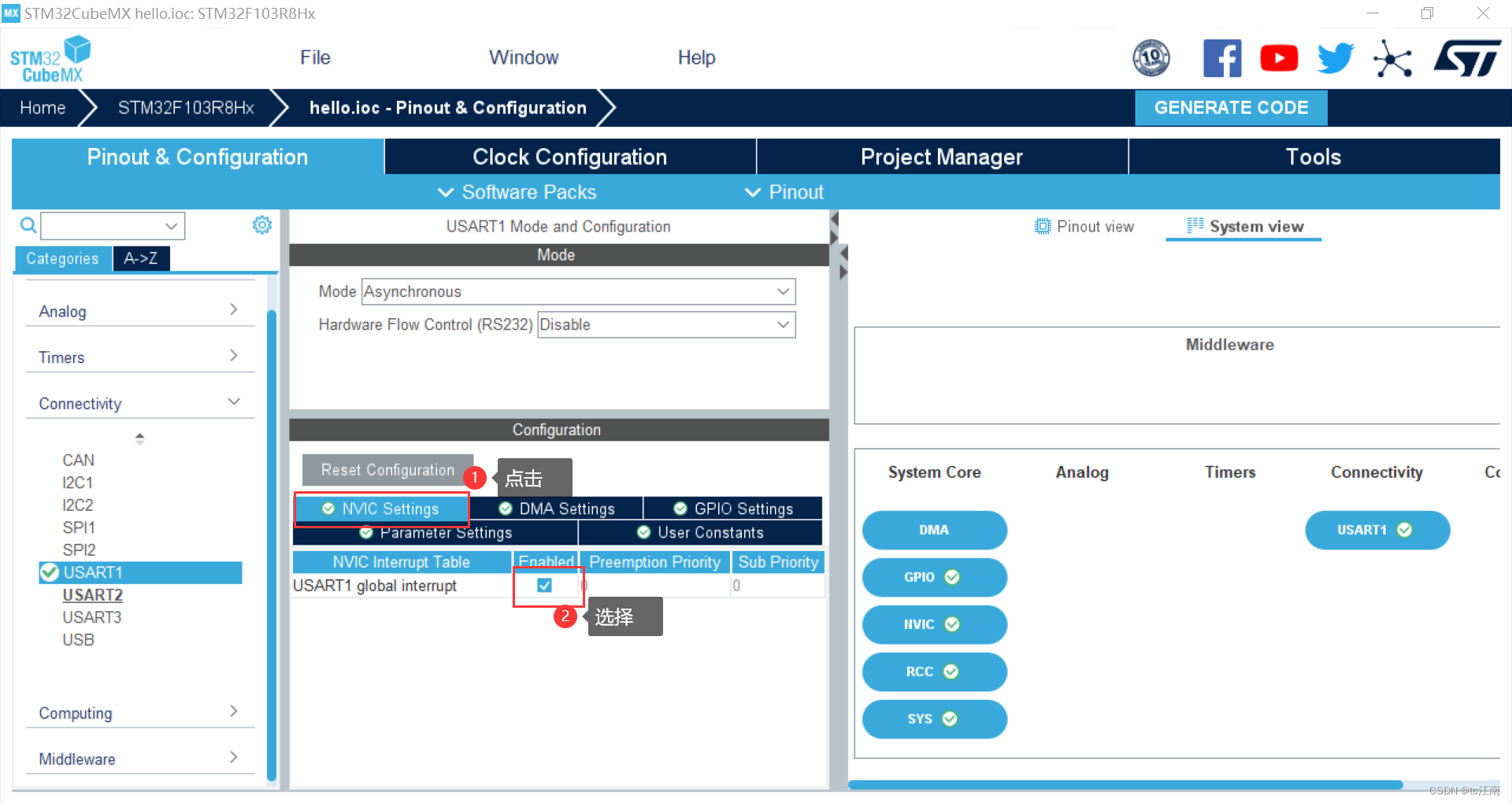Select USB peripheral
This screenshot has width=1512, height=803.
(x=79, y=640)
